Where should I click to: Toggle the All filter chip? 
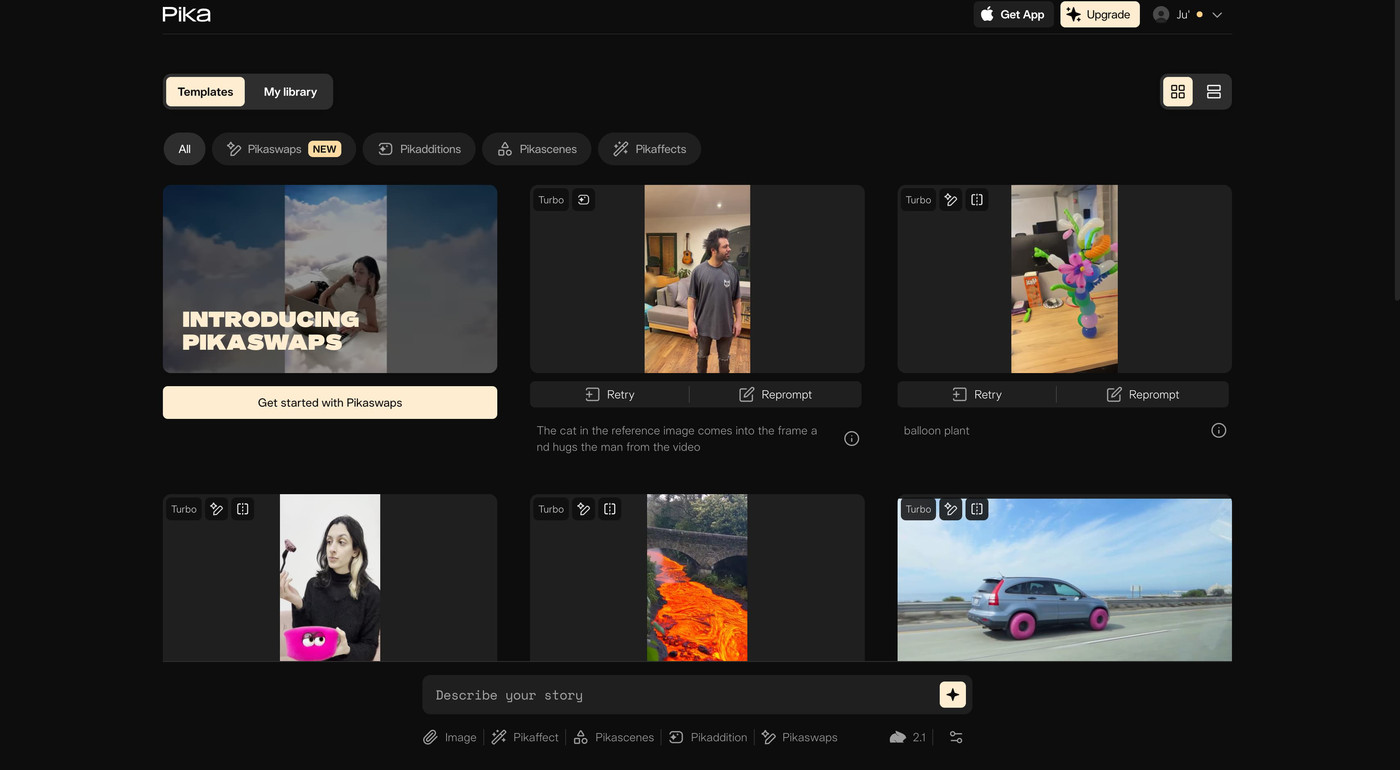click(x=184, y=149)
